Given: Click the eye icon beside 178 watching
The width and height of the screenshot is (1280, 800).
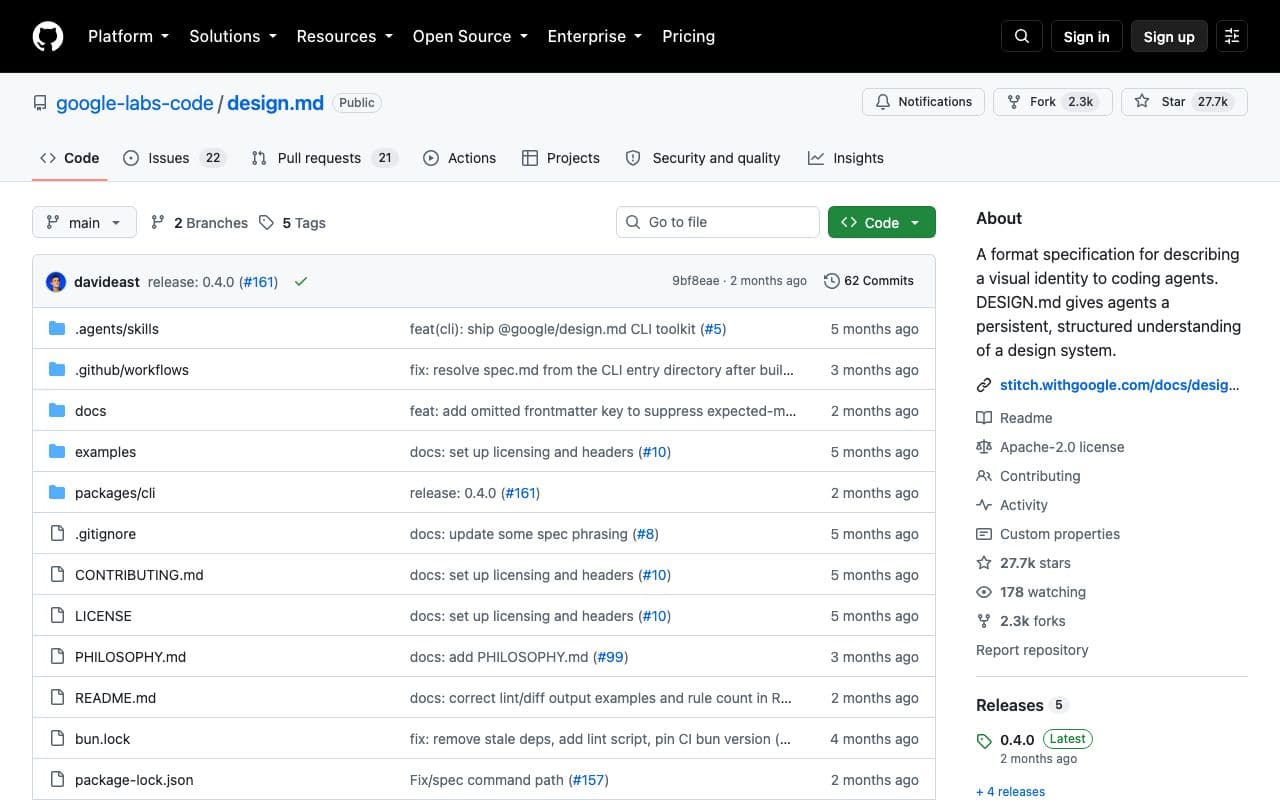Looking at the screenshot, I should tap(984, 592).
